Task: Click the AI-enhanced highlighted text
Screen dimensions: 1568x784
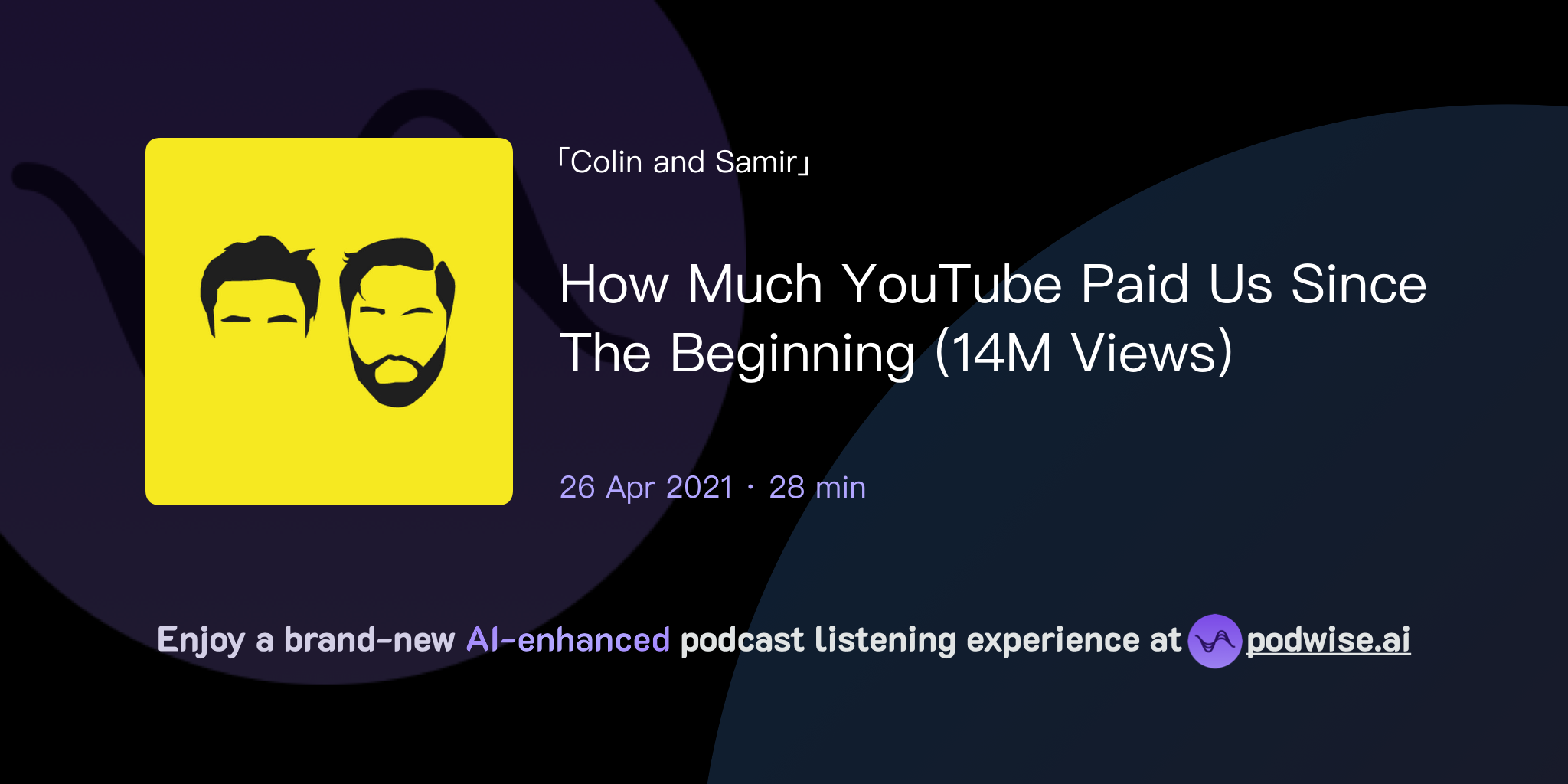Action: point(567,640)
